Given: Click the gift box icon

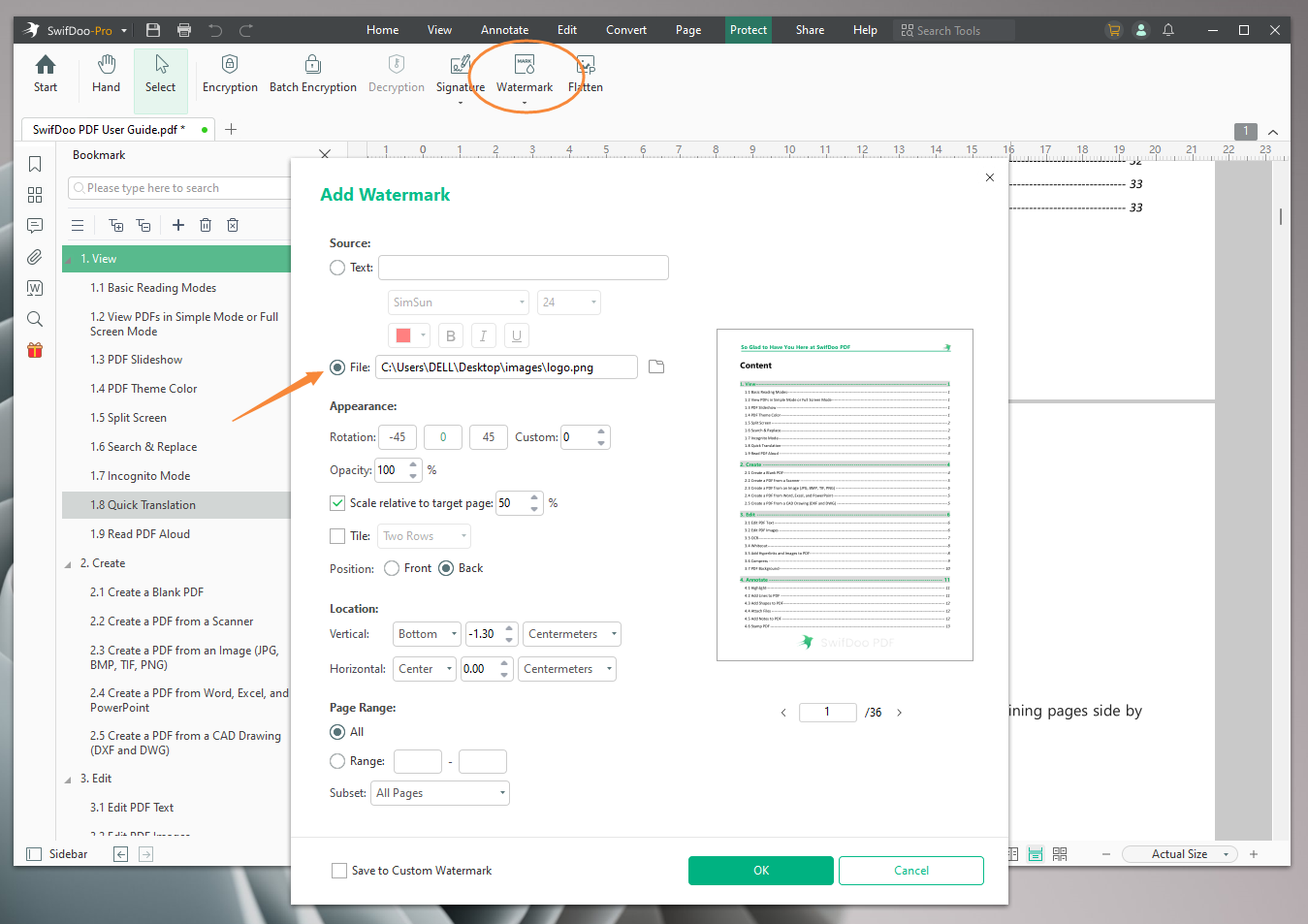Looking at the screenshot, I should point(35,350).
